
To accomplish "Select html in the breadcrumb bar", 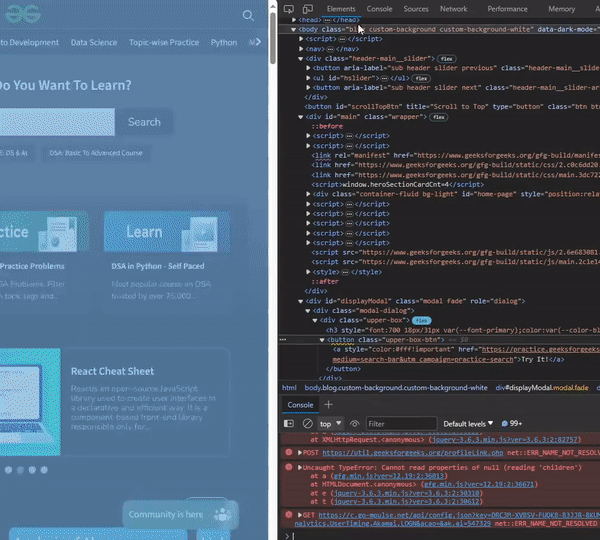I will click(x=289, y=388).
